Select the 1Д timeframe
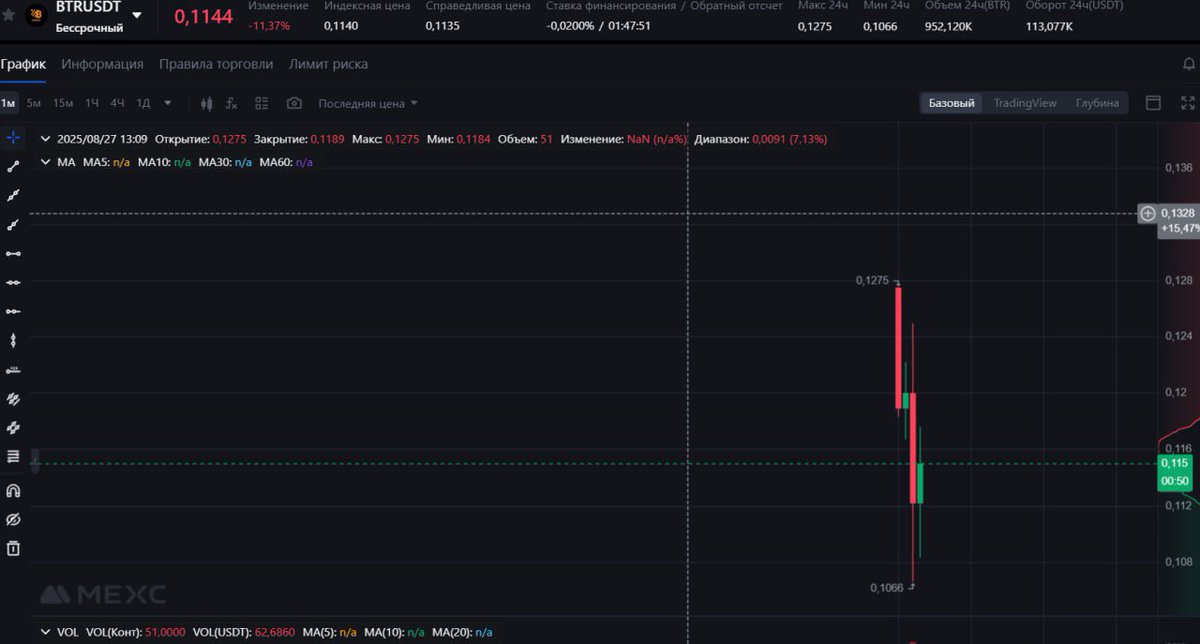This screenshot has width=1200, height=644. click(141, 102)
